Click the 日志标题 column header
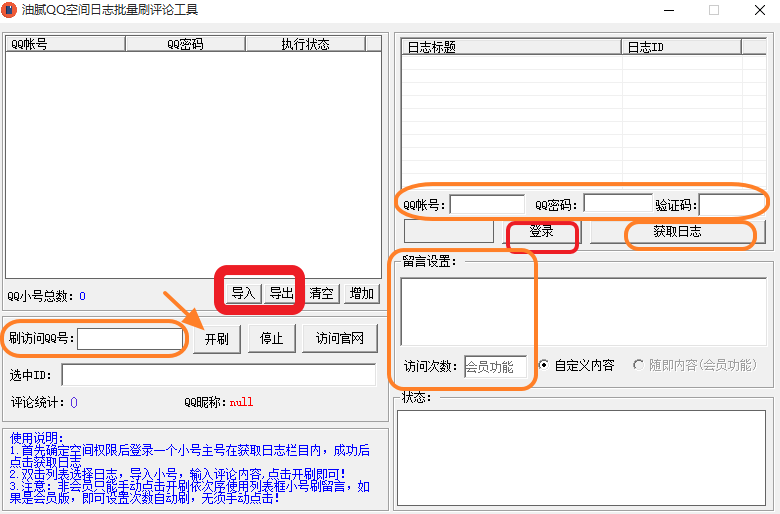 tap(511, 47)
